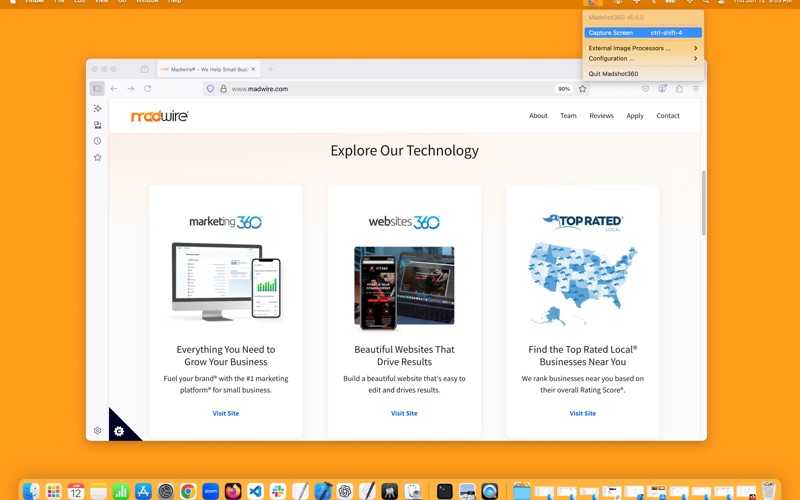This screenshot has width=800, height=500.
Task: Open the Firefox account icon
Action: pyautogui.click(x=662, y=89)
